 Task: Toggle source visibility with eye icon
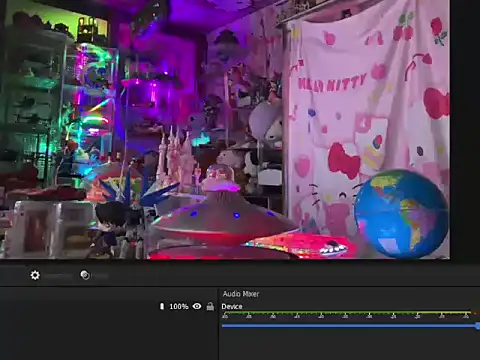197,306
